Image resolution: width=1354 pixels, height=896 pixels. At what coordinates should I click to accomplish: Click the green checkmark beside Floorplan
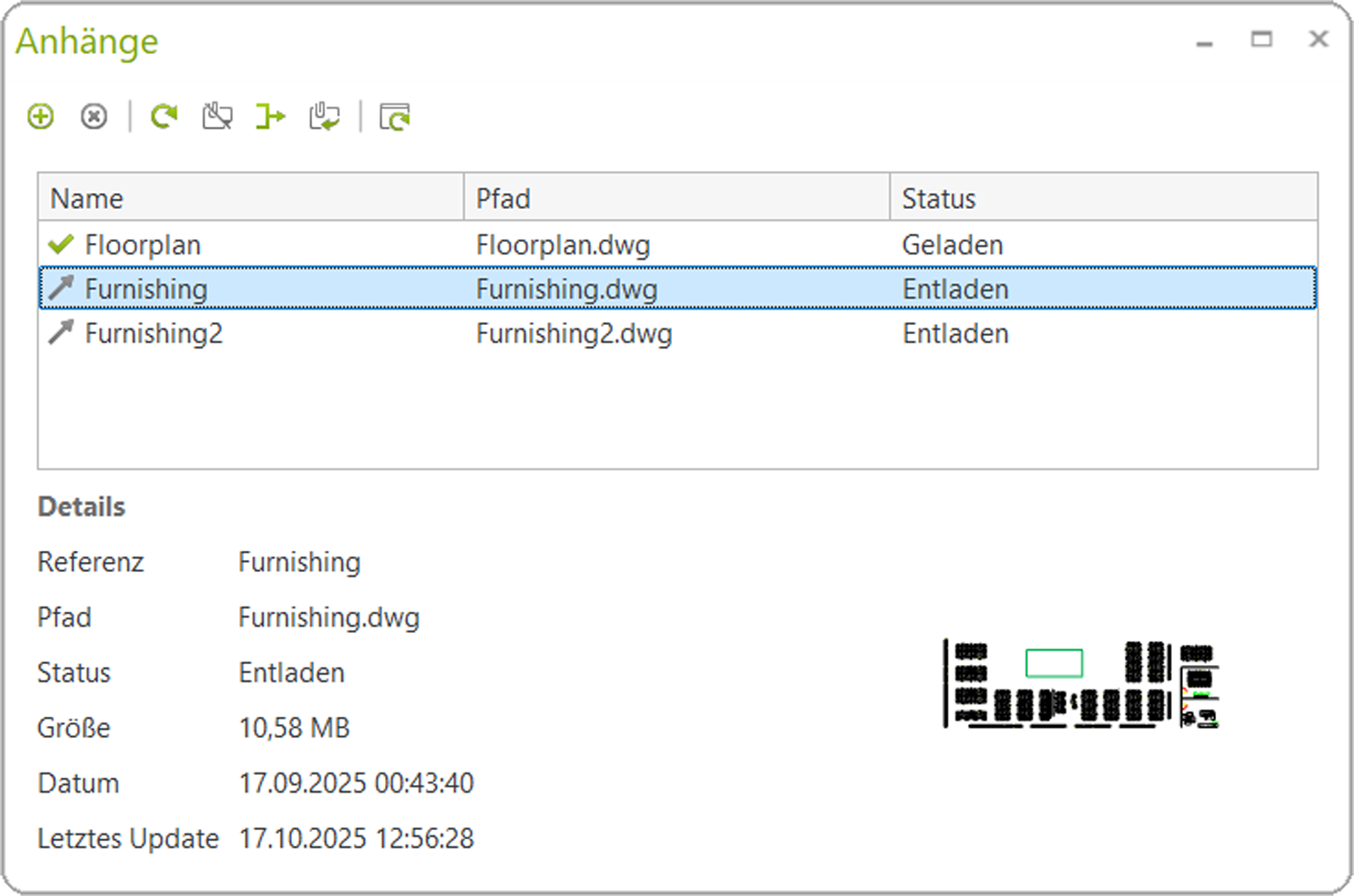point(61,245)
